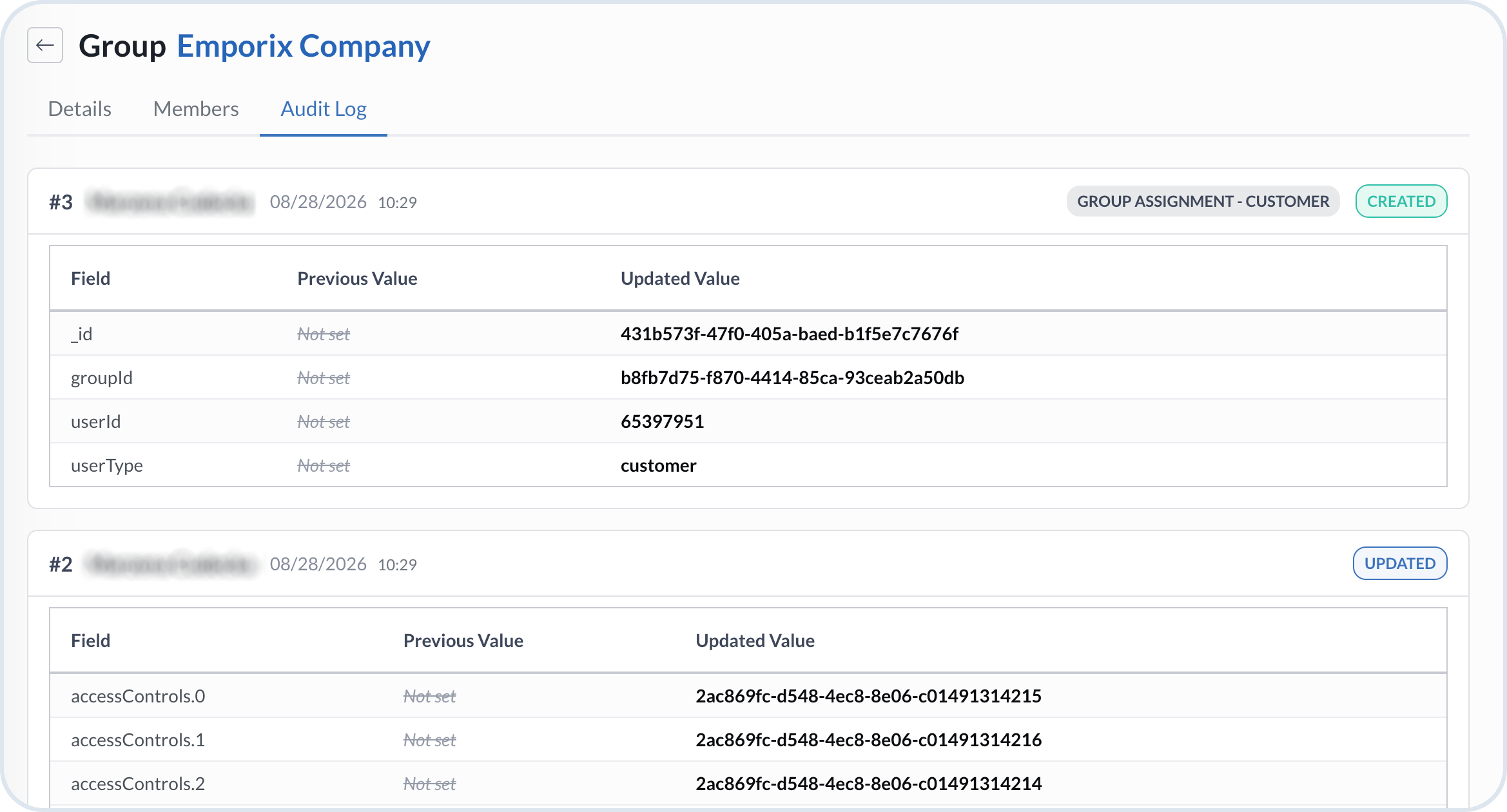Click the userId field cell
Viewport: 1507px width, 812px height.
95,421
